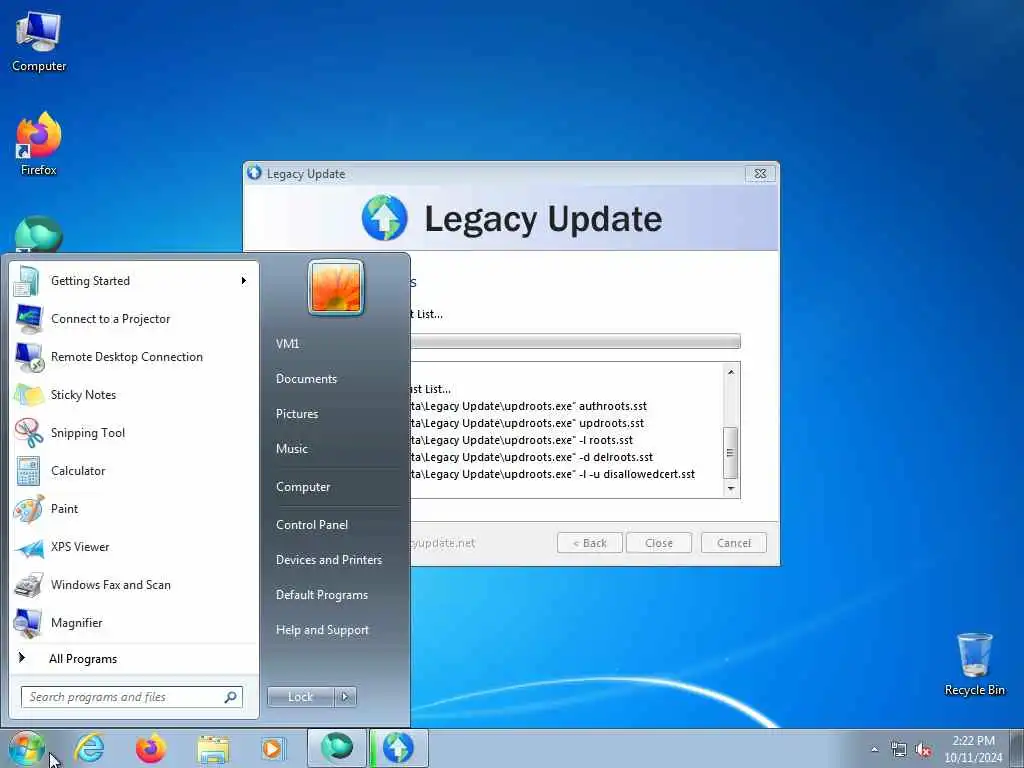Image resolution: width=1024 pixels, height=768 pixels.
Task: Launch Connect to a Projector
Action: (x=134, y=319)
